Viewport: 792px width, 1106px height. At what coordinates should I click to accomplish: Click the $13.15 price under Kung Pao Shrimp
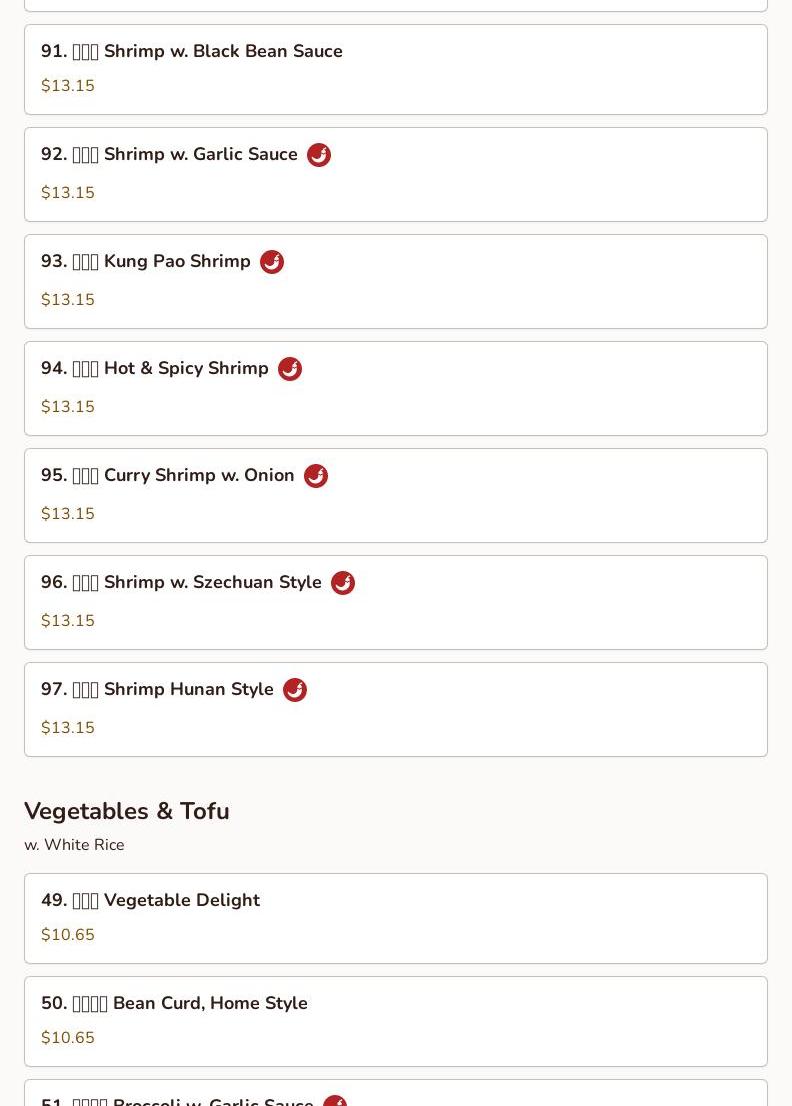pos(68,300)
